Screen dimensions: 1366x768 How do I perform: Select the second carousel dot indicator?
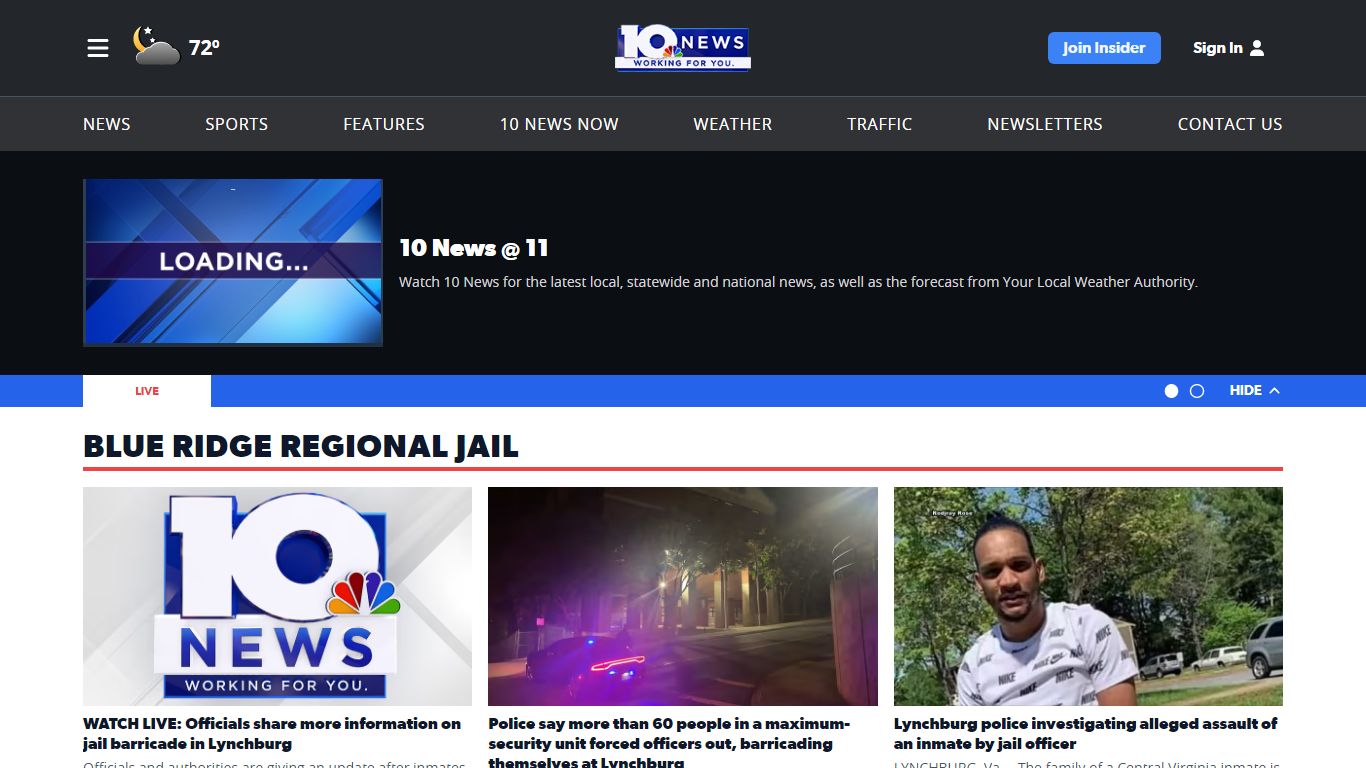(1197, 391)
